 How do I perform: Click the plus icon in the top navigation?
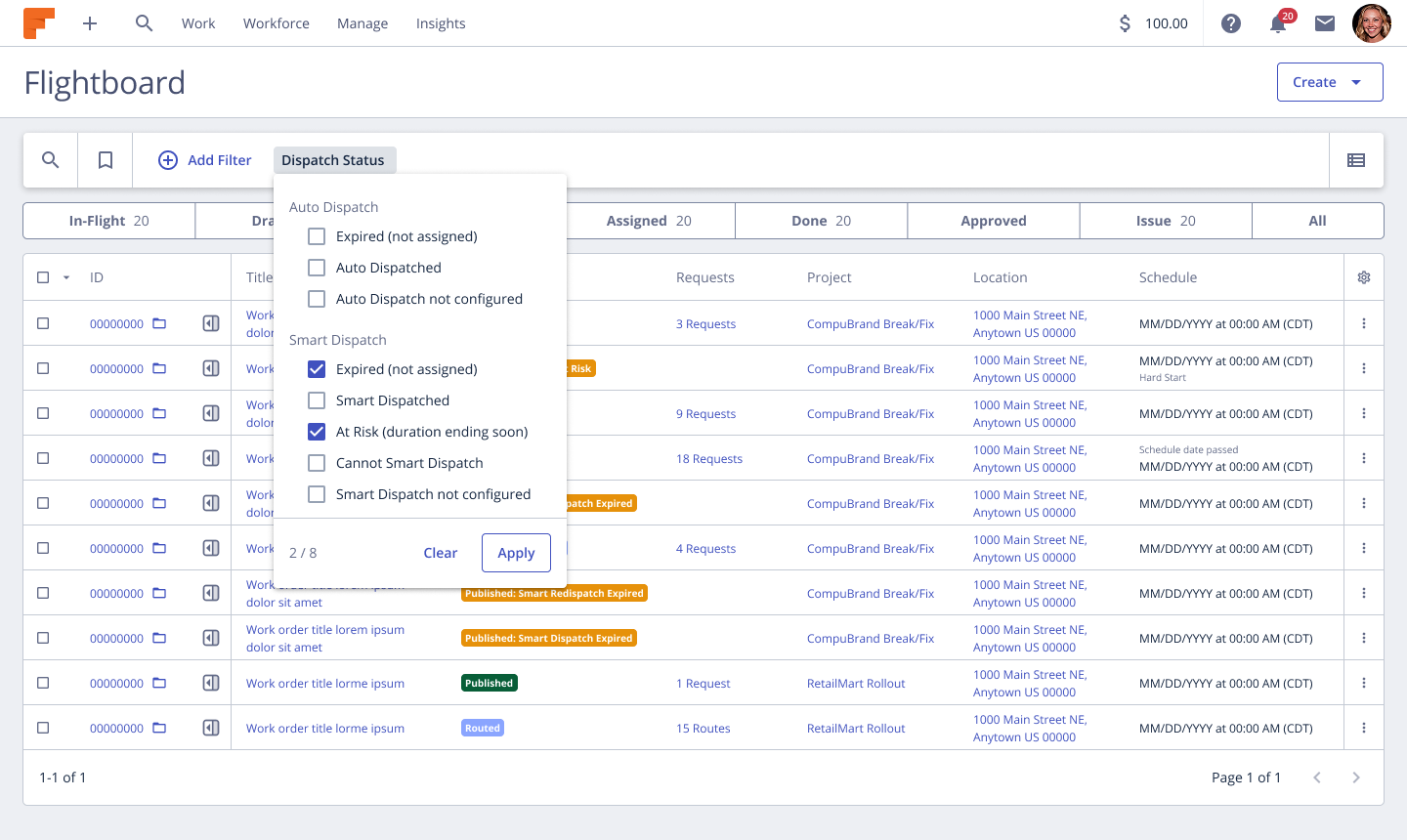(x=90, y=23)
